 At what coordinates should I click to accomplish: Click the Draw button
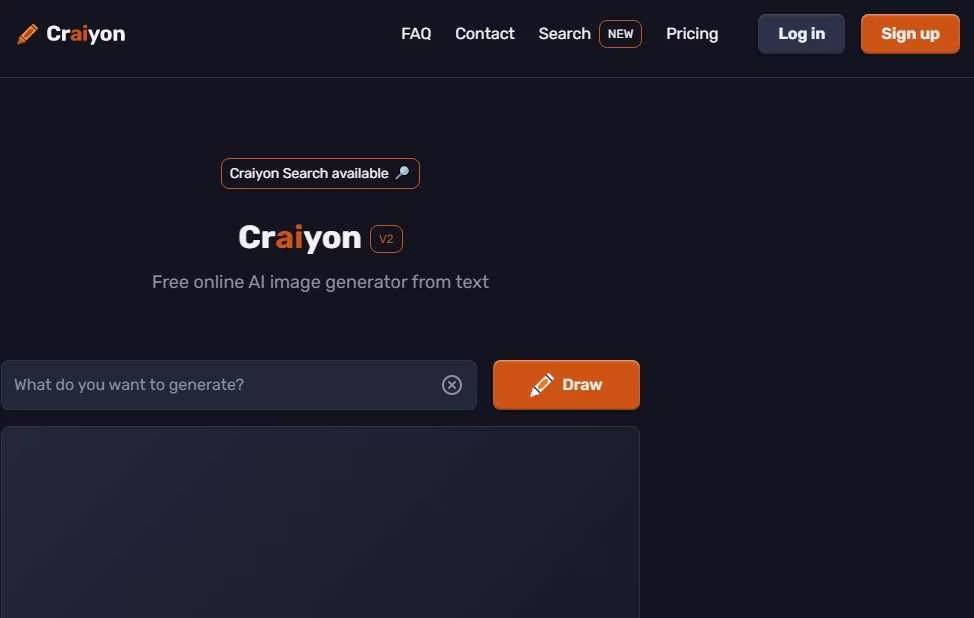(566, 384)
